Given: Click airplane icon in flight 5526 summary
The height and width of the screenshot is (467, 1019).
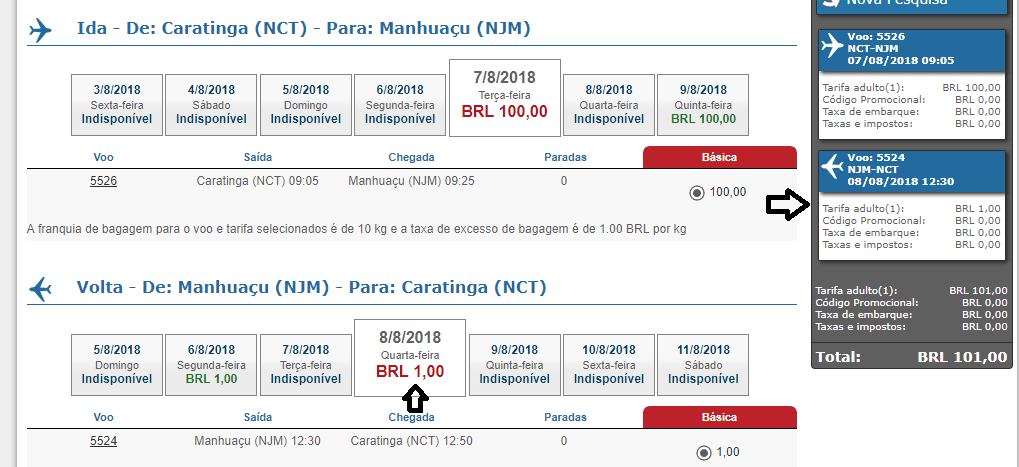Looking at the screenshot, I should pyautogui.click(x=832, y=47).
